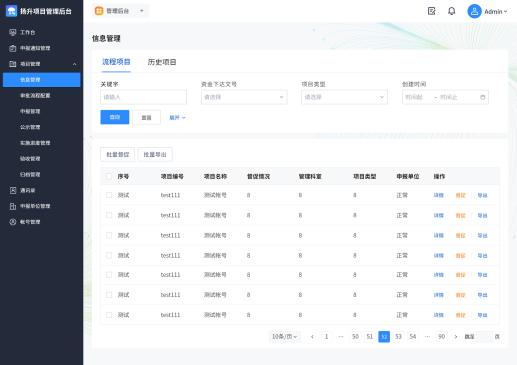Open the edit note icon in header

point(432,11)
